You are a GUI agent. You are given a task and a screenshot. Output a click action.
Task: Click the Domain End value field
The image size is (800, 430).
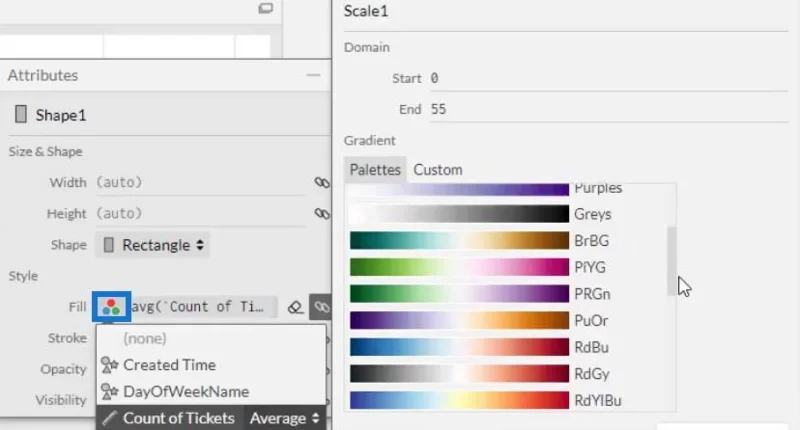pyautogui.click(x=609, y=109)
